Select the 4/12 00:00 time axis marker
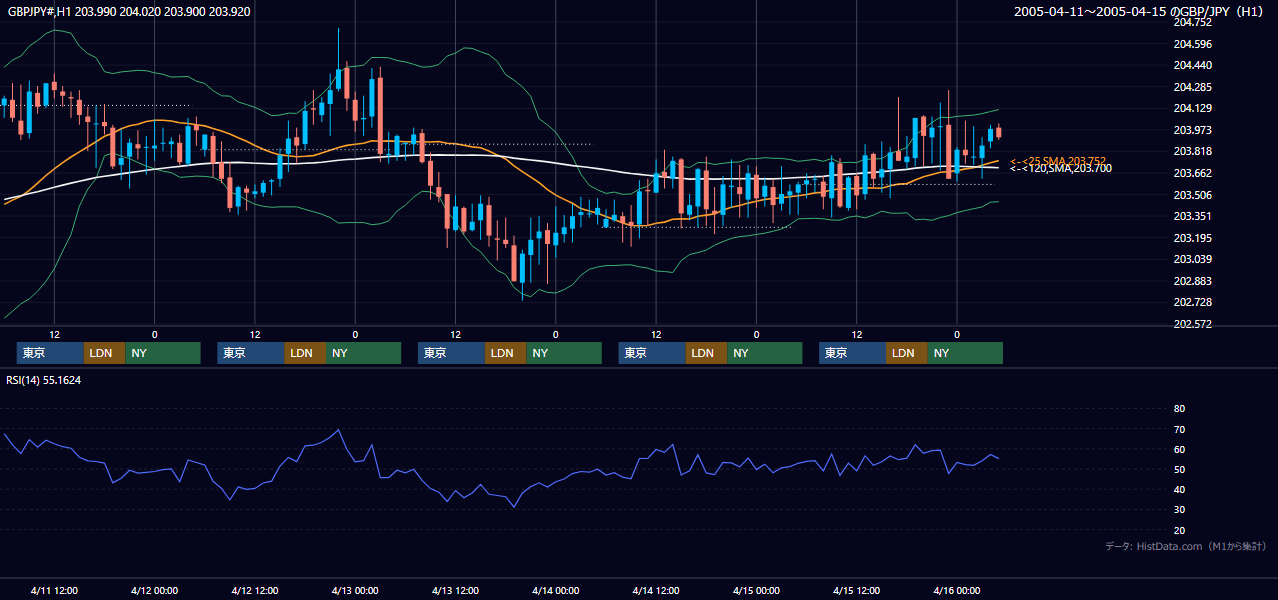 point(154,590)
